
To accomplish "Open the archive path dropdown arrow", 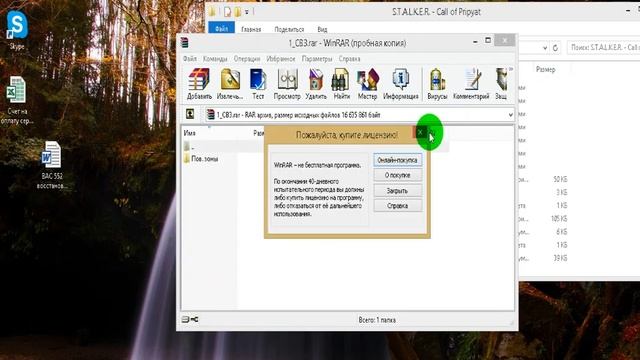I will (x=510, y=115).
